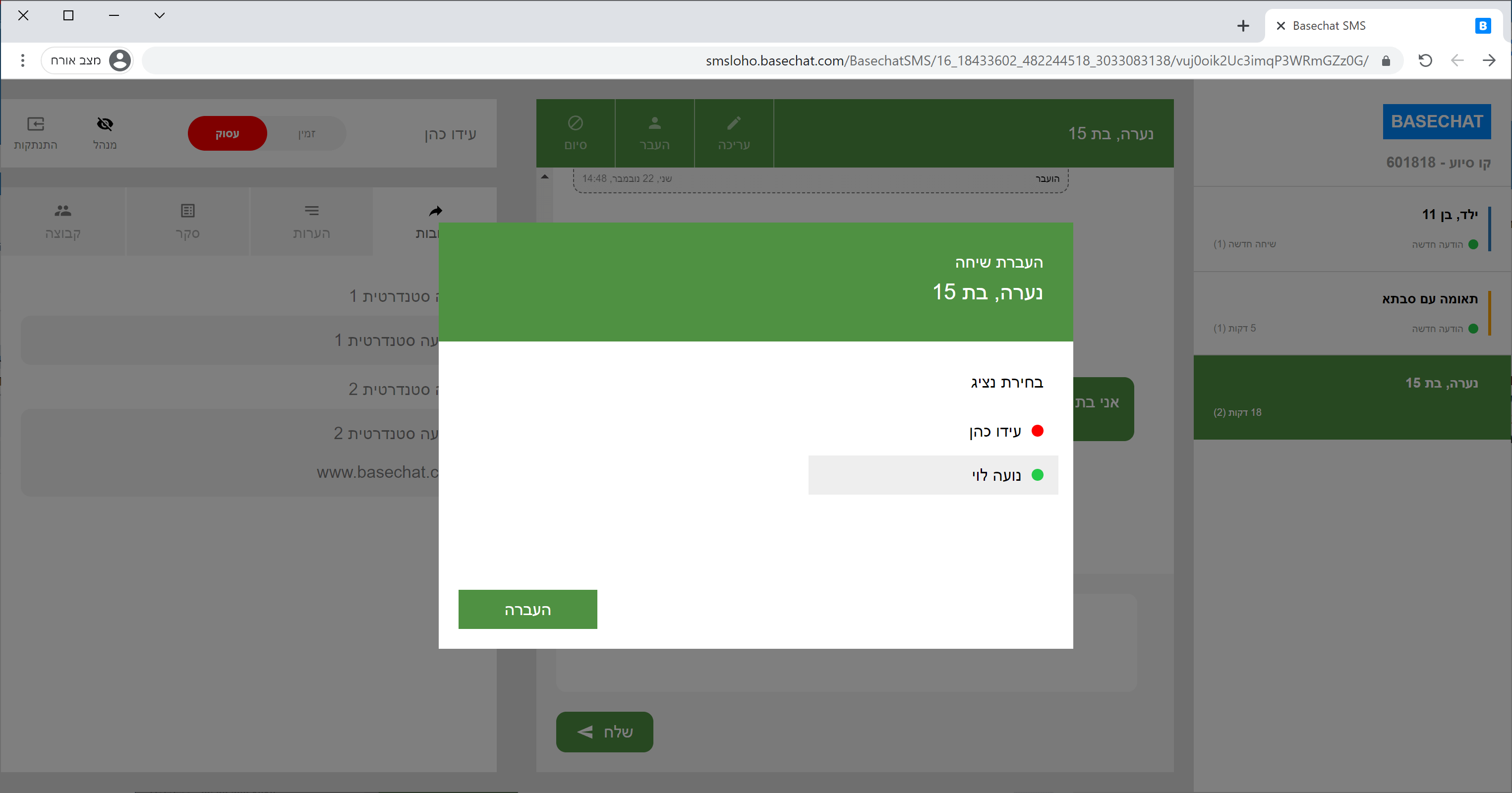Open the סקר survey tab
Image resolution: width=1512 pixels, height=793 pixels.
187,221
